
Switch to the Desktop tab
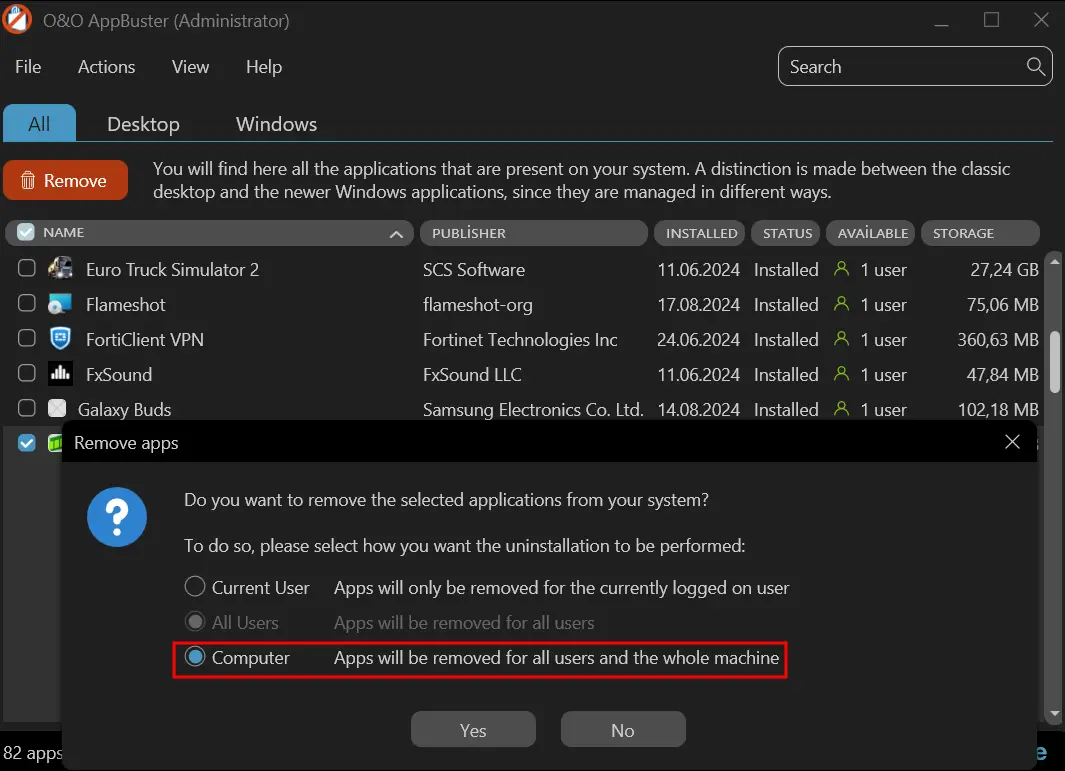click(143, 124)
